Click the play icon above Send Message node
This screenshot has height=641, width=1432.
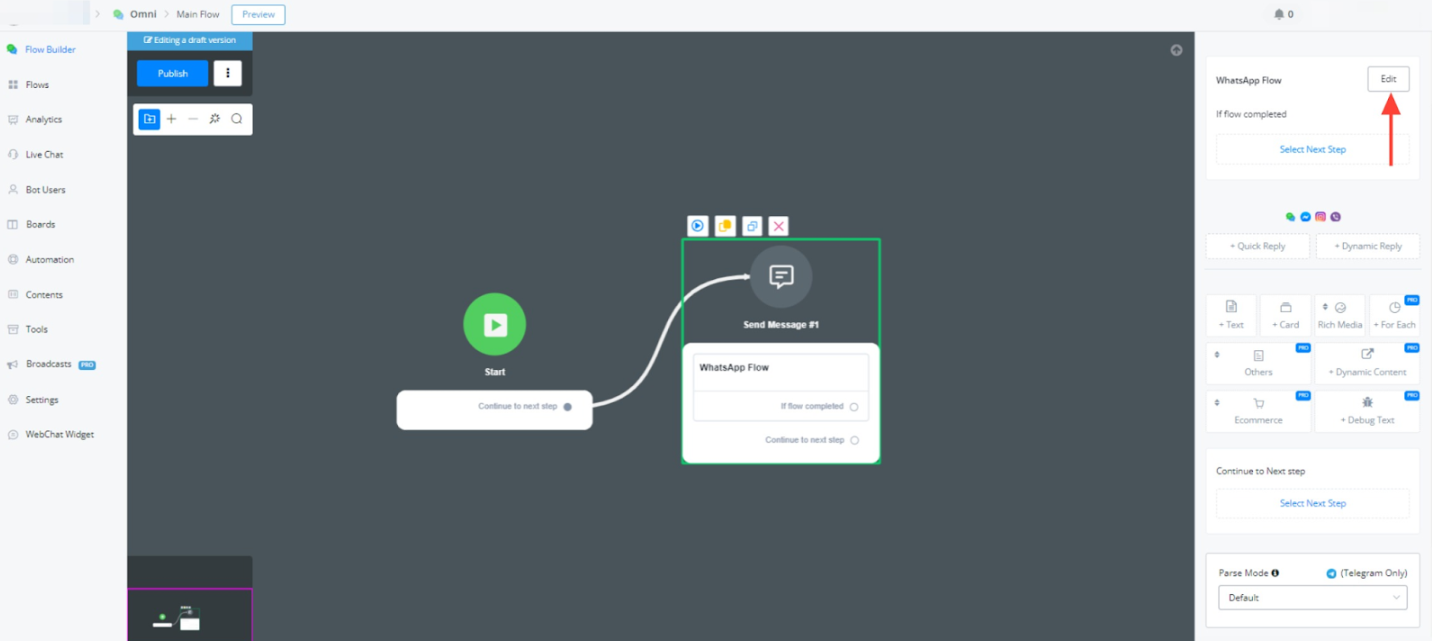point(698,226)
